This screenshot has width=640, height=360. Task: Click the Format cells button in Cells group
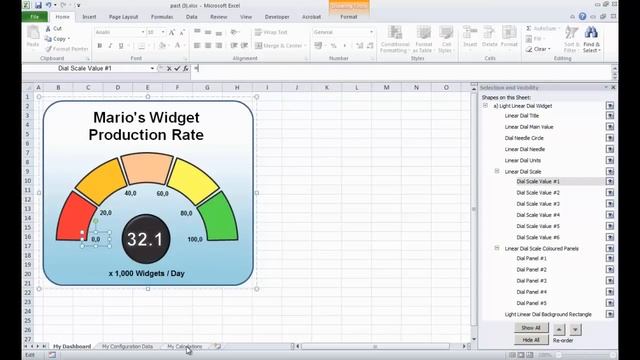click(509, 37)
